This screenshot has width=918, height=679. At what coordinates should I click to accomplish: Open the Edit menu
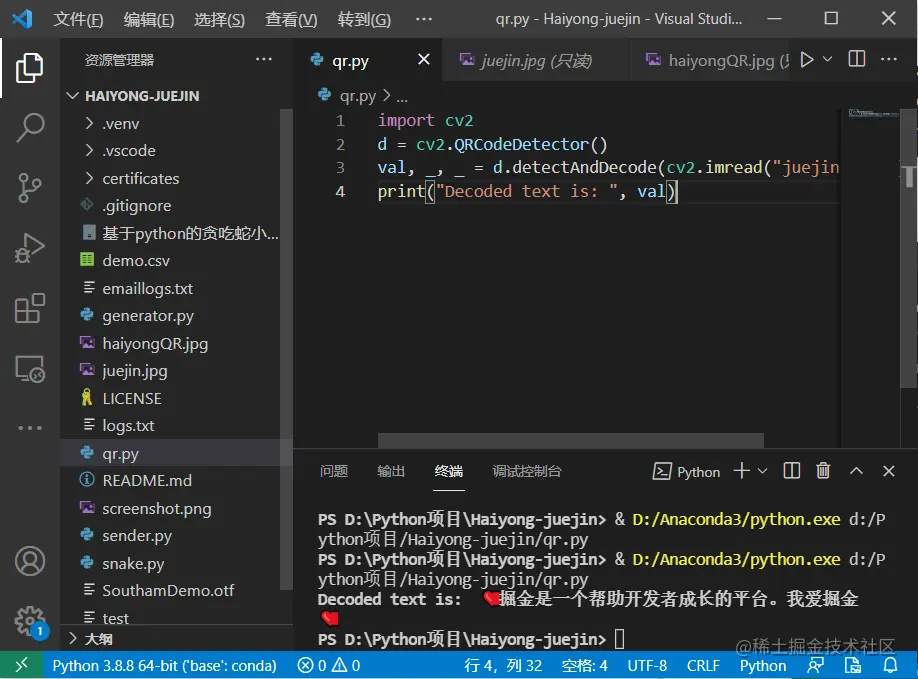(149, 19)
